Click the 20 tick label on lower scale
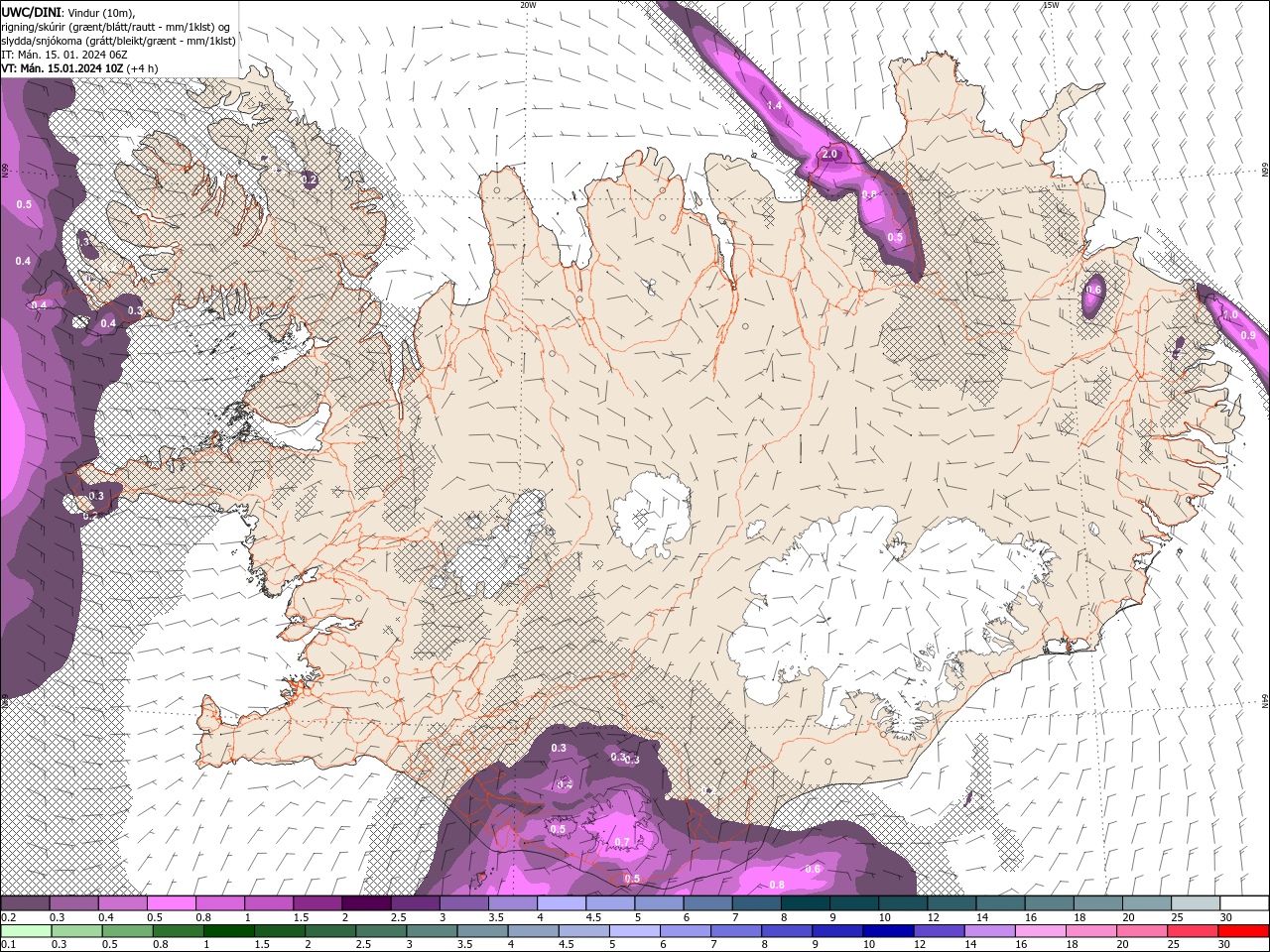 point(1122,945)
